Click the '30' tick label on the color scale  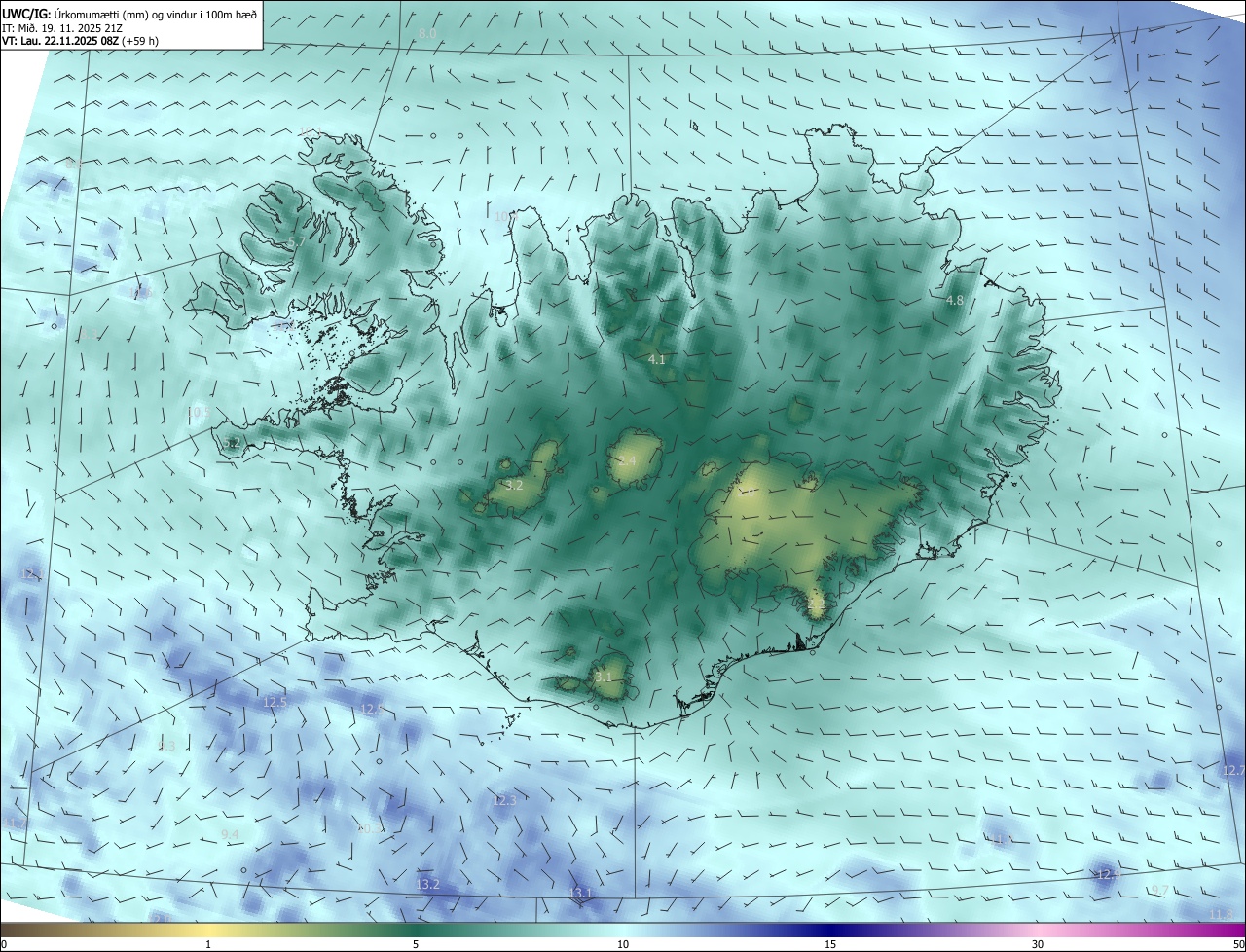click(x=1038, y=944)
